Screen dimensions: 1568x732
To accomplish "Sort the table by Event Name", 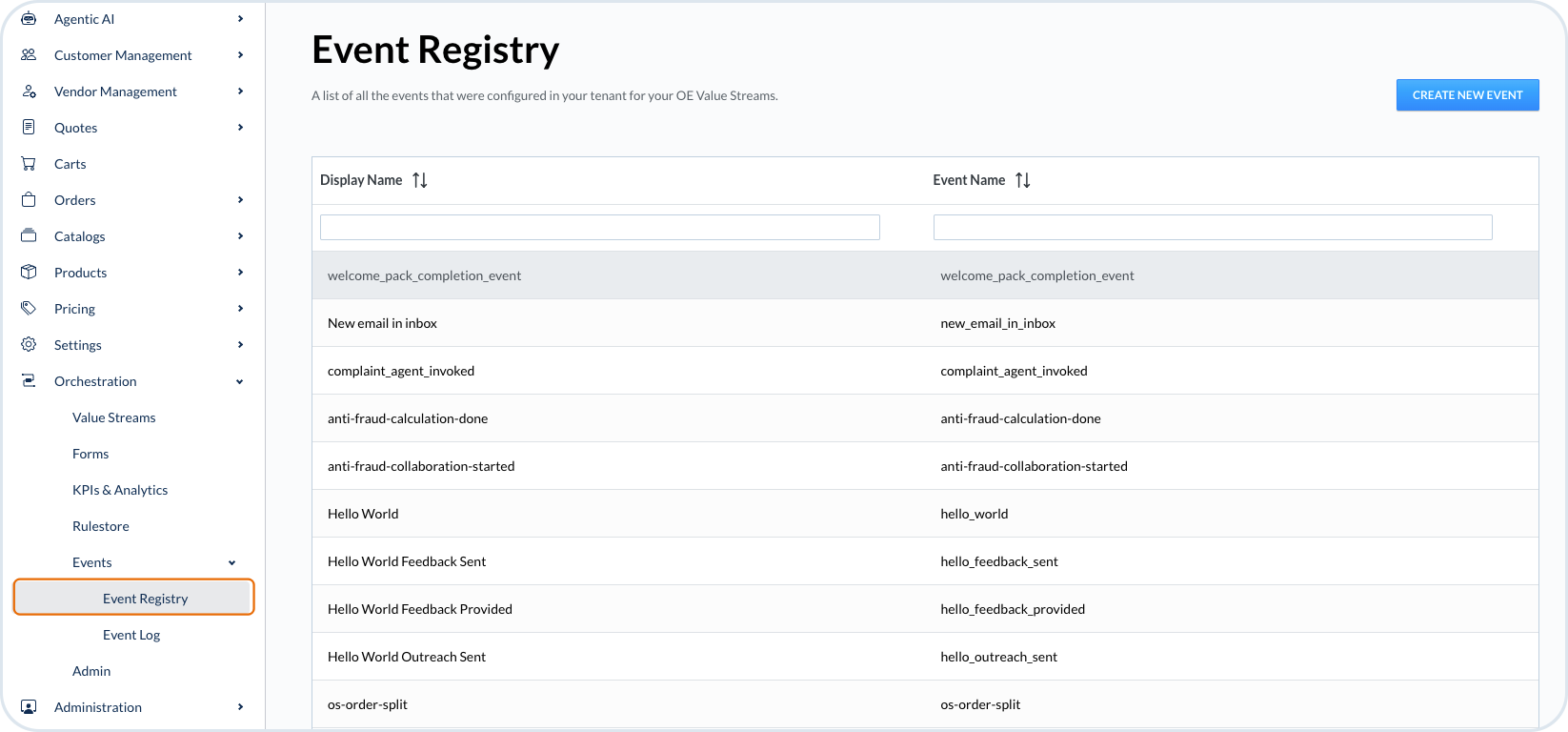I will [1022, 180].
